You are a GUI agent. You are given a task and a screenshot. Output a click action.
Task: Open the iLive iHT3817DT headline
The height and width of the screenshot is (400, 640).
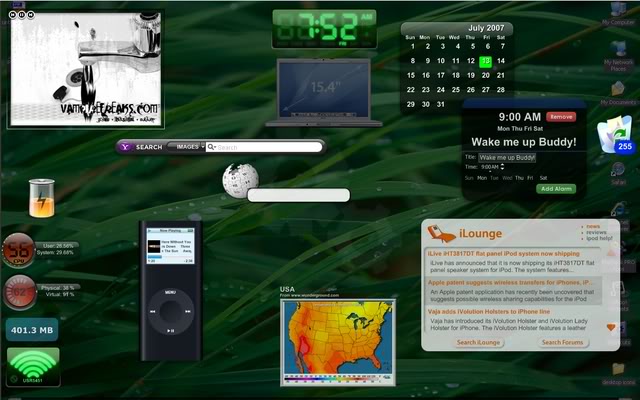point(503,253)
